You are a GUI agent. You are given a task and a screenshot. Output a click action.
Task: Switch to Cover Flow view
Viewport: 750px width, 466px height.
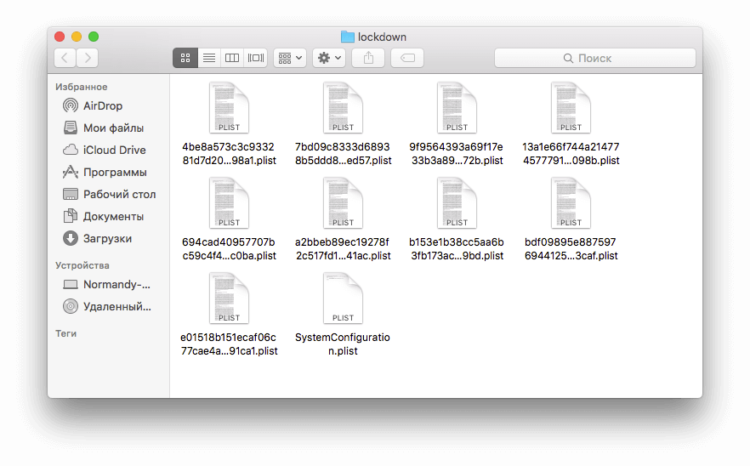(256, 58)
